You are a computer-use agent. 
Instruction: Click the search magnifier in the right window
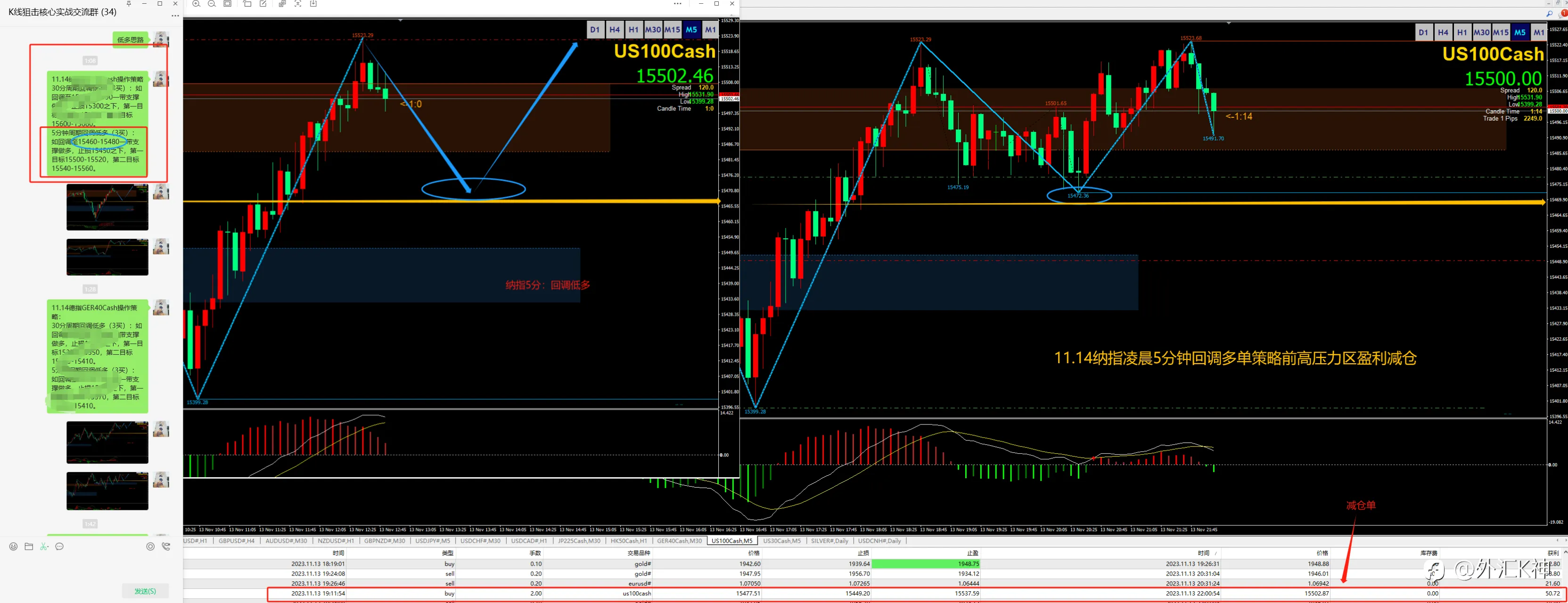tap(1549, 13)
